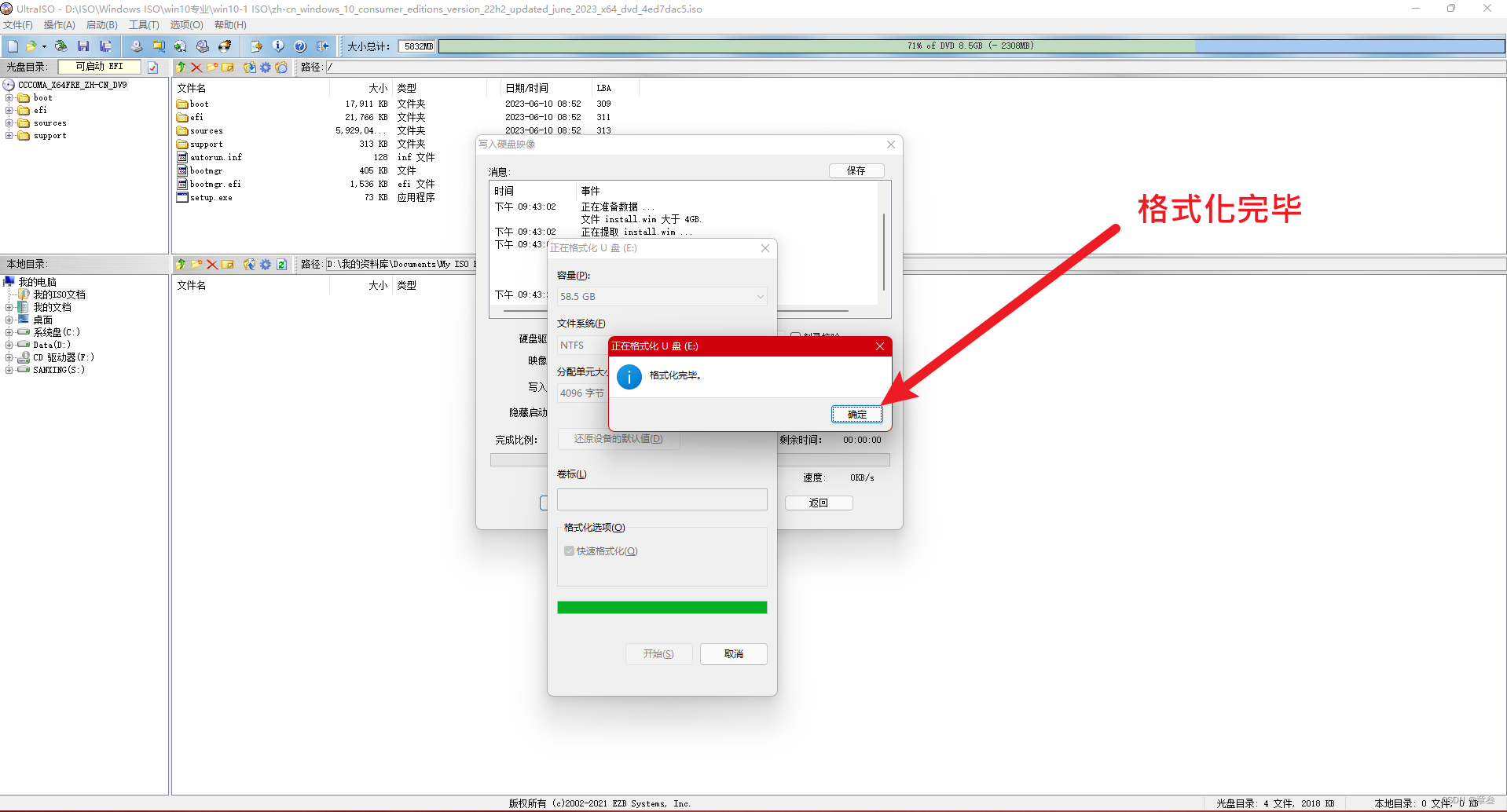Open the 容量 58.5 GB dropdown
1507x812 pixels.
662,297
